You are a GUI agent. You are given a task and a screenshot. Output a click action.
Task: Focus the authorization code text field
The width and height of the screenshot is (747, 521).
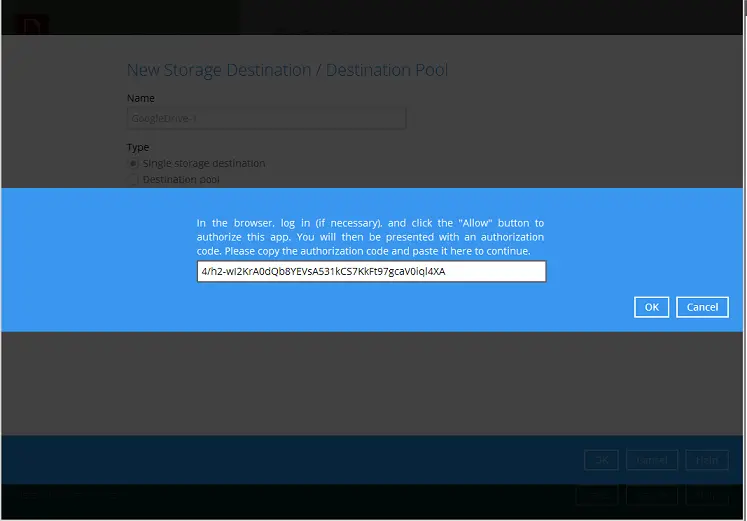pos(371,271)
